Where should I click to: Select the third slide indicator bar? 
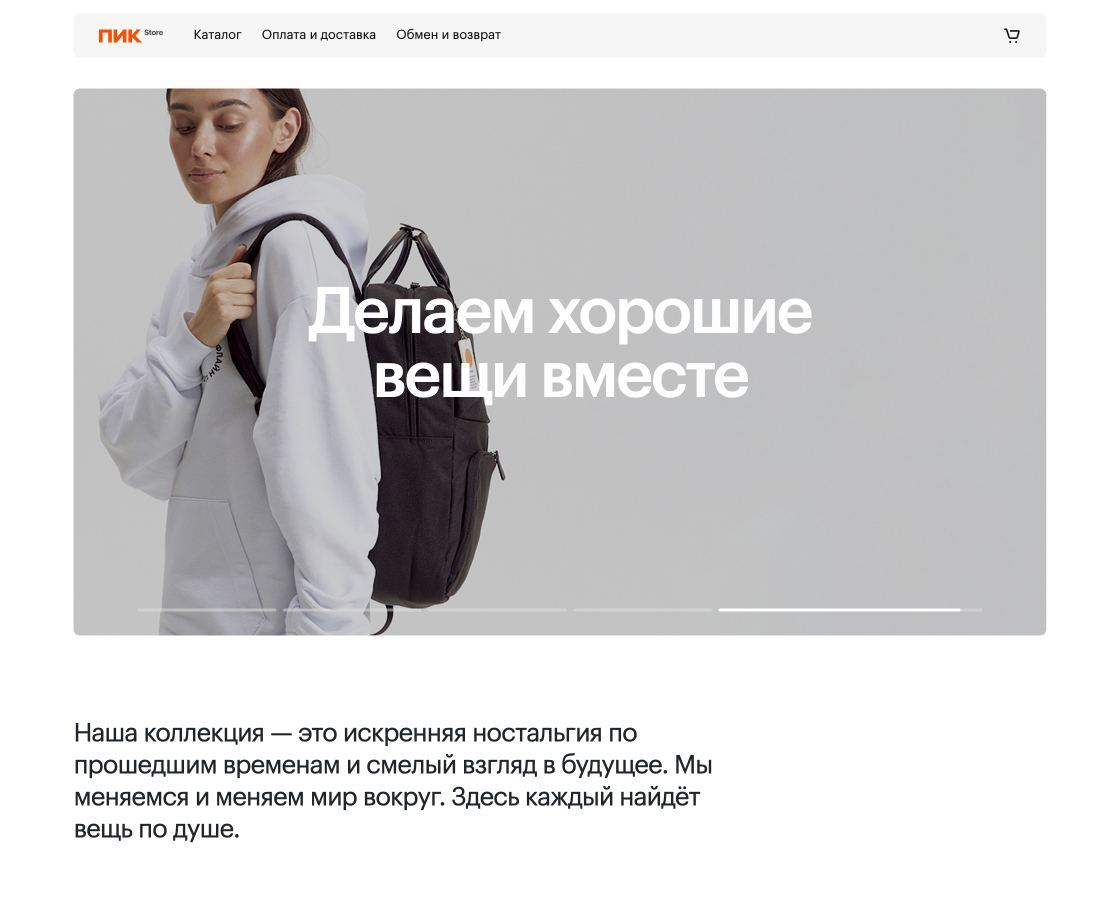497,609
